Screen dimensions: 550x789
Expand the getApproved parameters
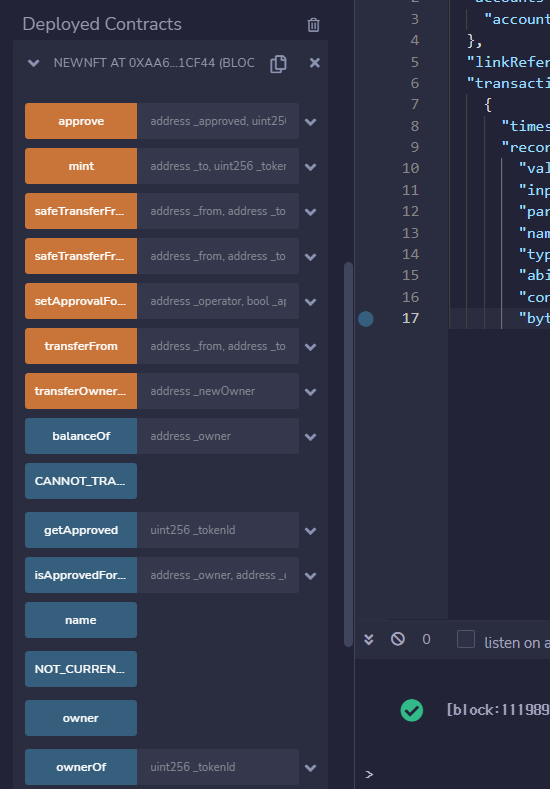pos(311,531)
